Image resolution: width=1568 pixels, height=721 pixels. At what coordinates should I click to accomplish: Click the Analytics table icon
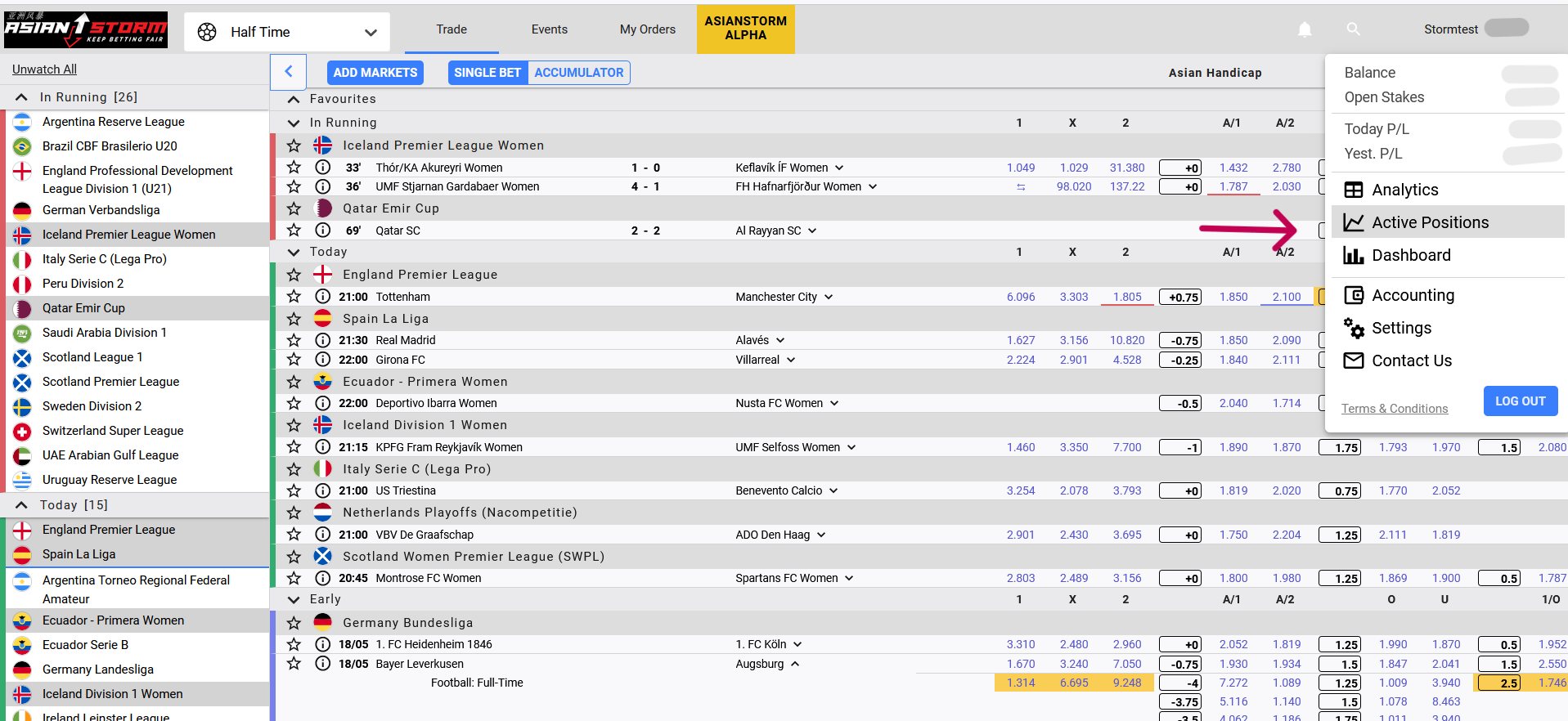pyautogui.click(x=1354, y=190)
